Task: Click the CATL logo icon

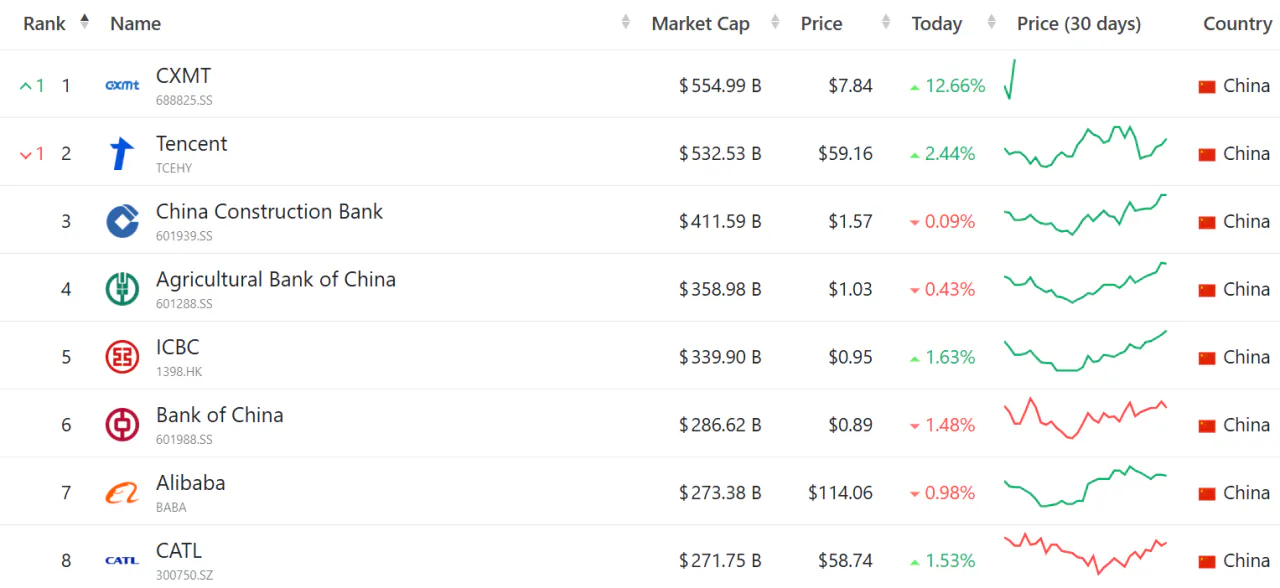Action: tap(122, 561)
